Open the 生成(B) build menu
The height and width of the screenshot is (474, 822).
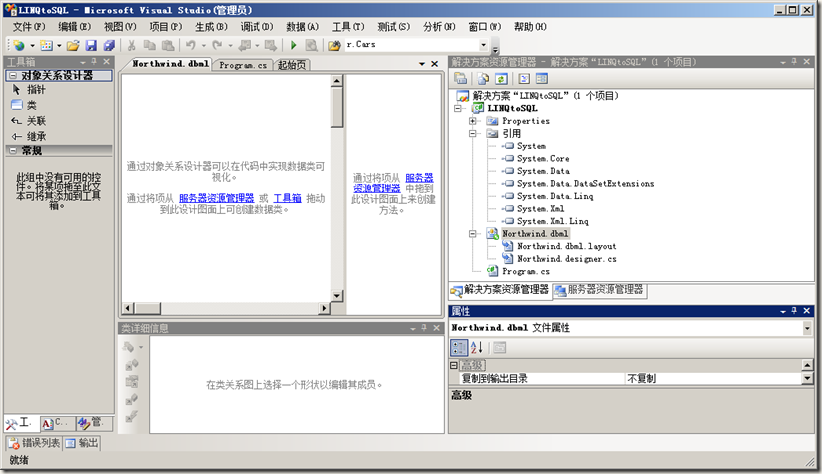[211, 27]
